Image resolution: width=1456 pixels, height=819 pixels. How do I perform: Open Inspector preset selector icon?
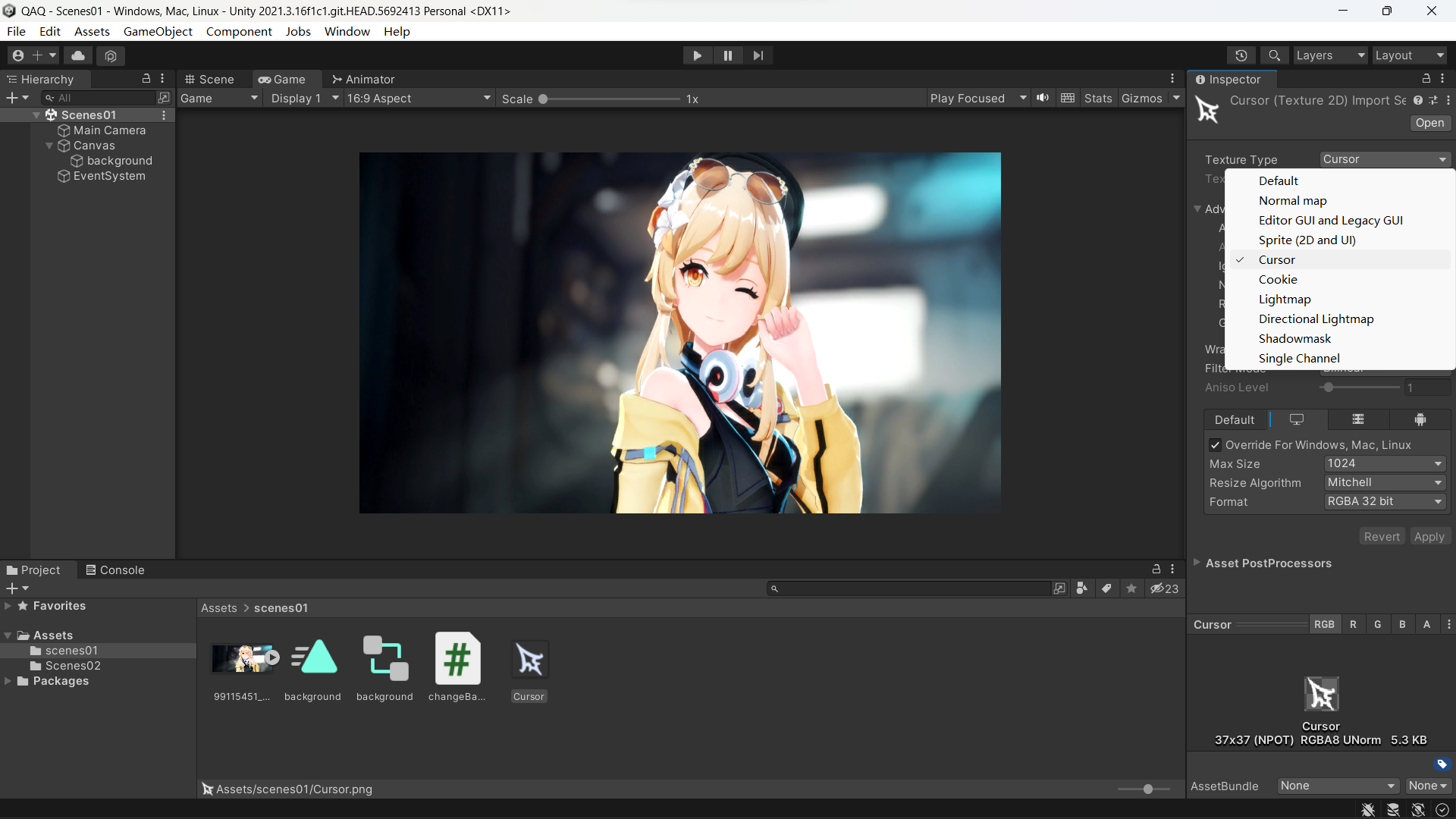[1433, 100]
